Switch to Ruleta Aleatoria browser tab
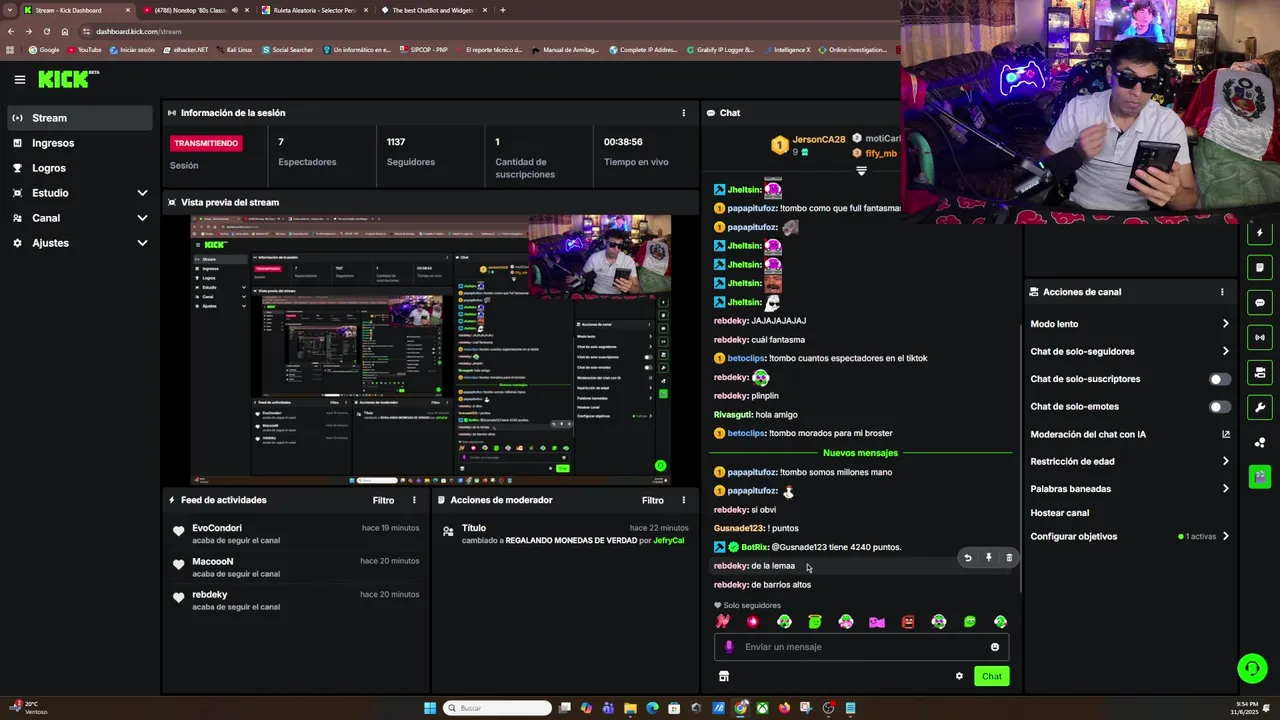 (315, 10)
